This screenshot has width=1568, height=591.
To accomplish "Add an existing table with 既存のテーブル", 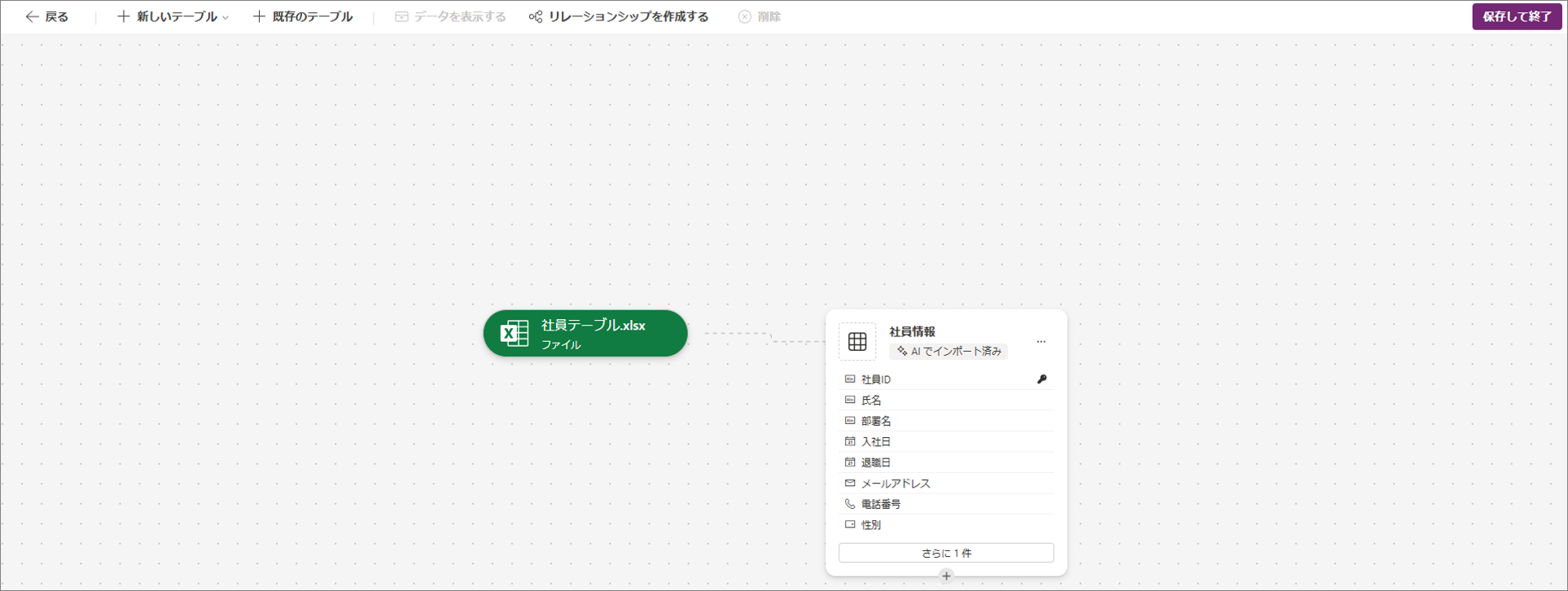I will pos(302,17).
